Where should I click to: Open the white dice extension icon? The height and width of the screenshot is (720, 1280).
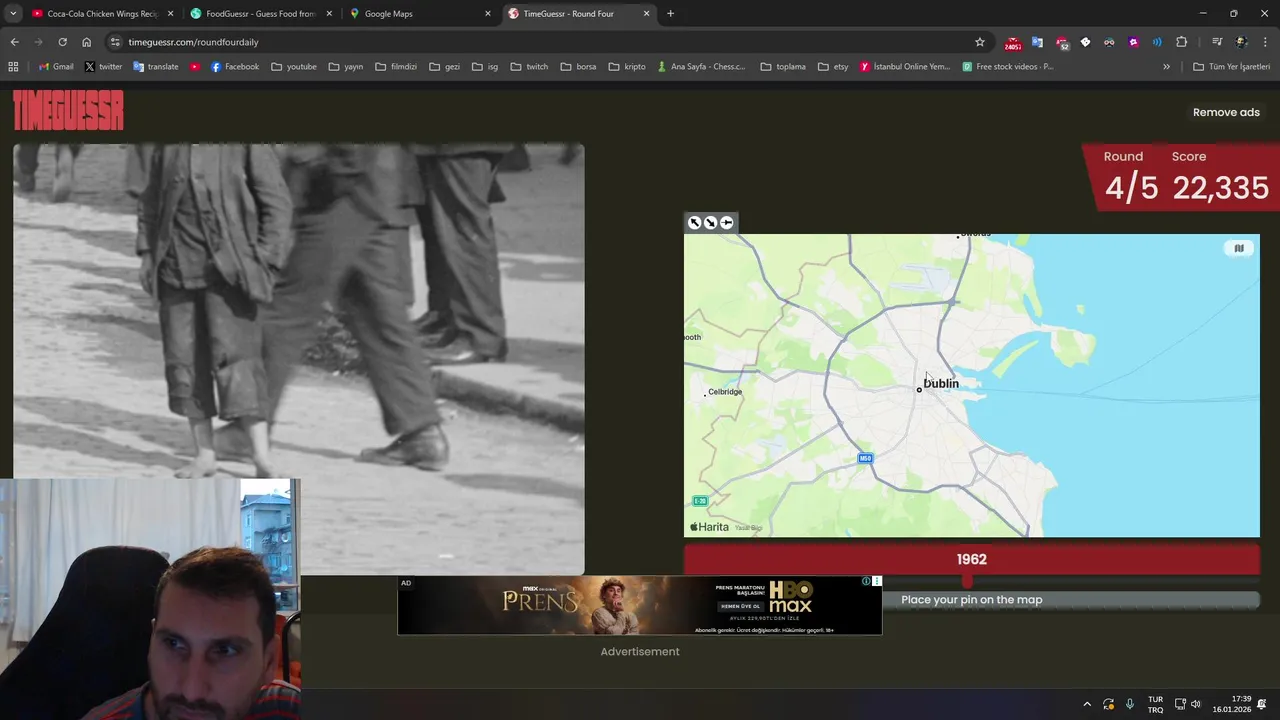point(1085,42)
